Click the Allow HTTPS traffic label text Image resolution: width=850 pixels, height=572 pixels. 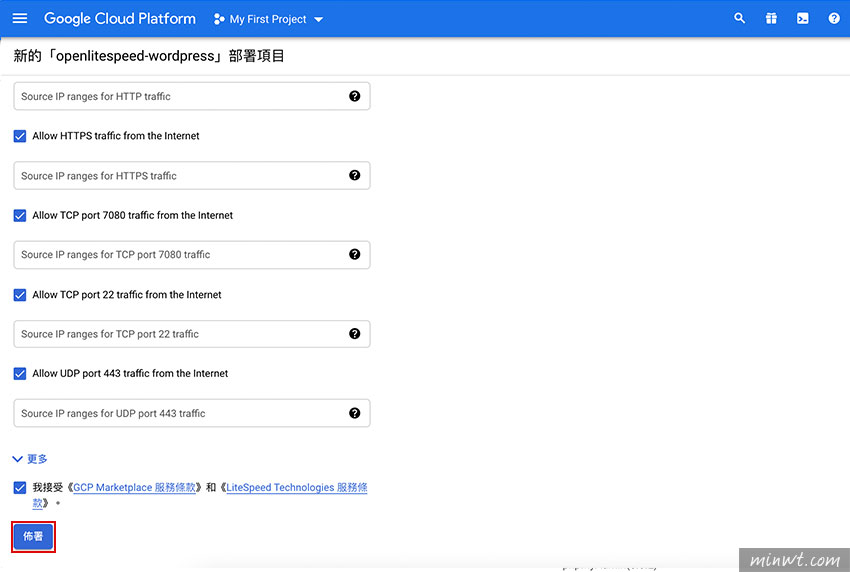tap(115, 136)
